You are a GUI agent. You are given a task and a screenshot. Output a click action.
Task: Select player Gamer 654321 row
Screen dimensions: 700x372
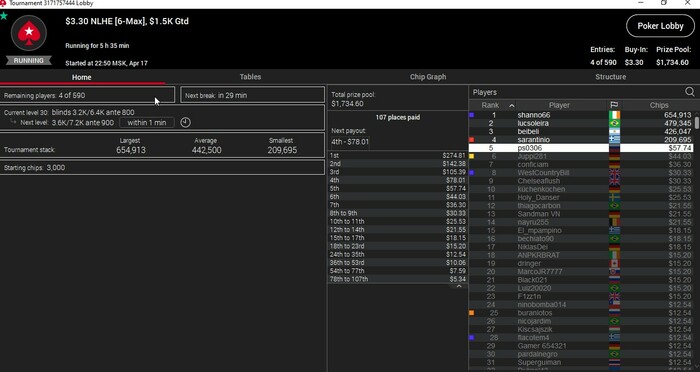point(581,346)
